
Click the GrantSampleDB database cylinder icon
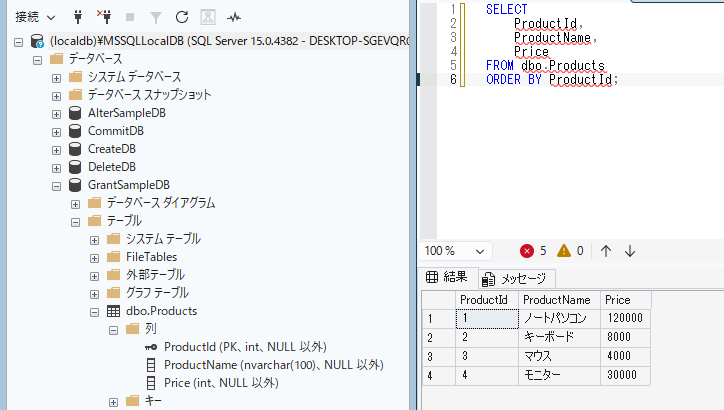pyautogui.click(x=75, y=185)
